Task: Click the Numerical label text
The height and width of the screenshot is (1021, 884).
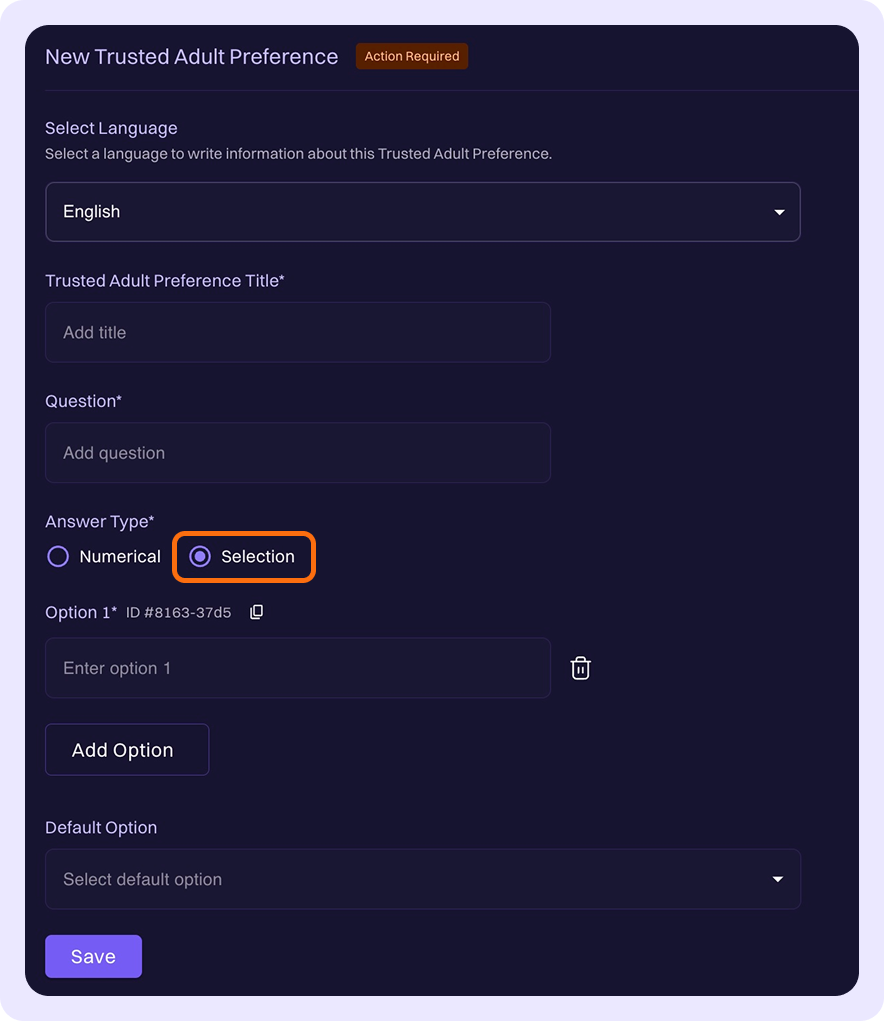Action: pyautogui.click(x=120, y=557)
